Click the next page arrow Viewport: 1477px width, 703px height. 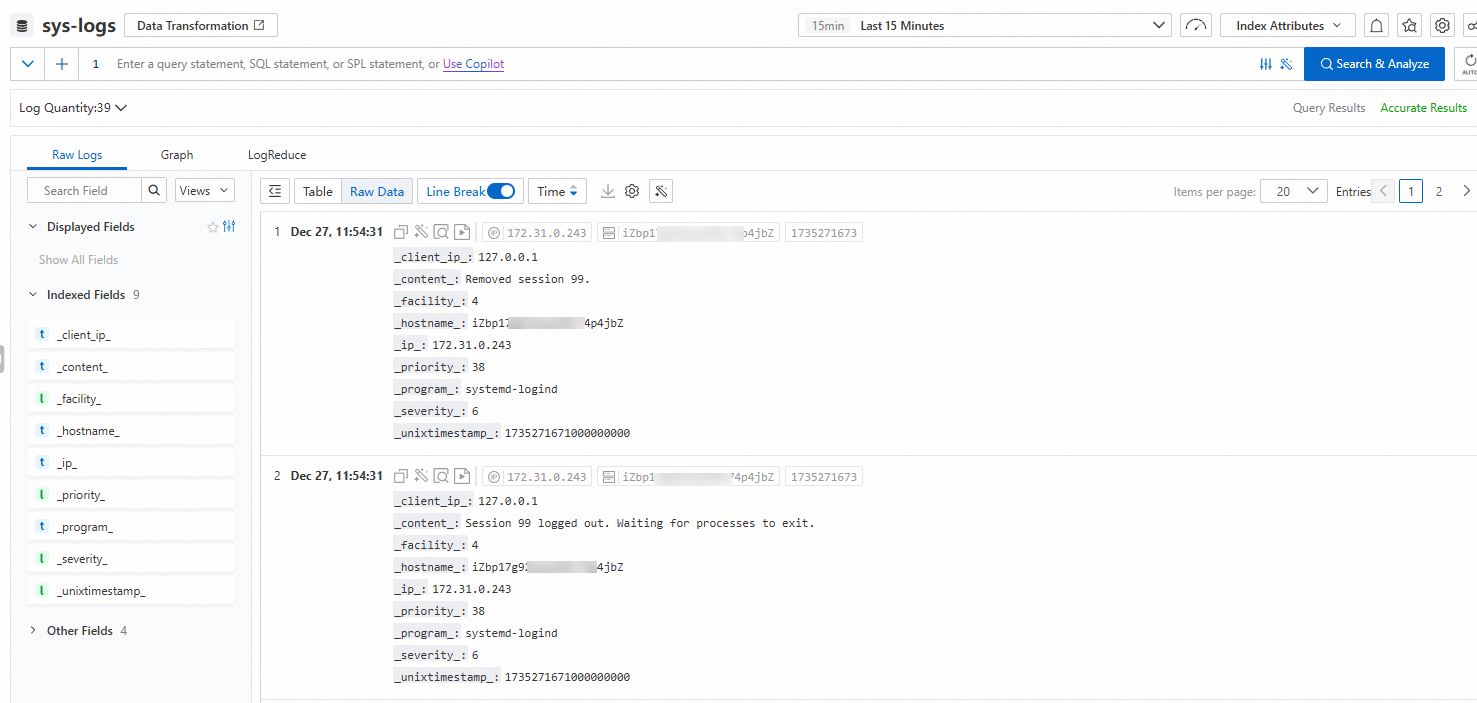coord(1466,191)
